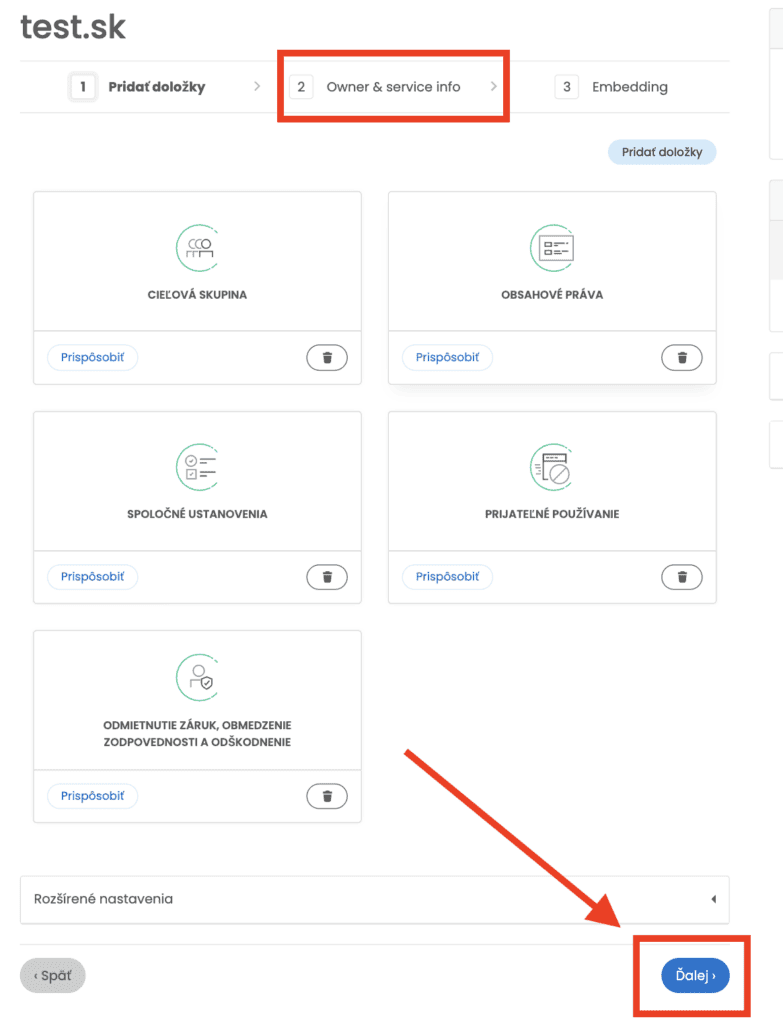The width and height of the screenshot is (783, 1036).
Task: Click Prispôsobiť under Prijateľné používanie
Action: 447,577
